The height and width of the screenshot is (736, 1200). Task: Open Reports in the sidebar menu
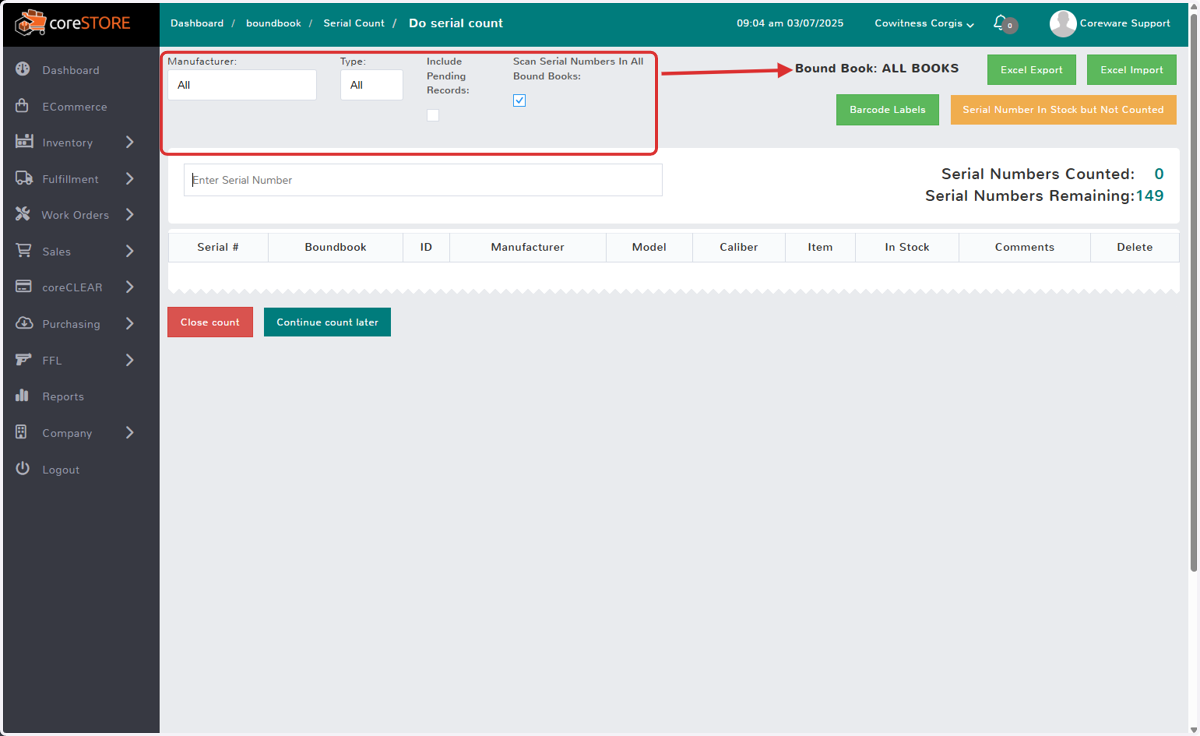(x=63, y=397)
